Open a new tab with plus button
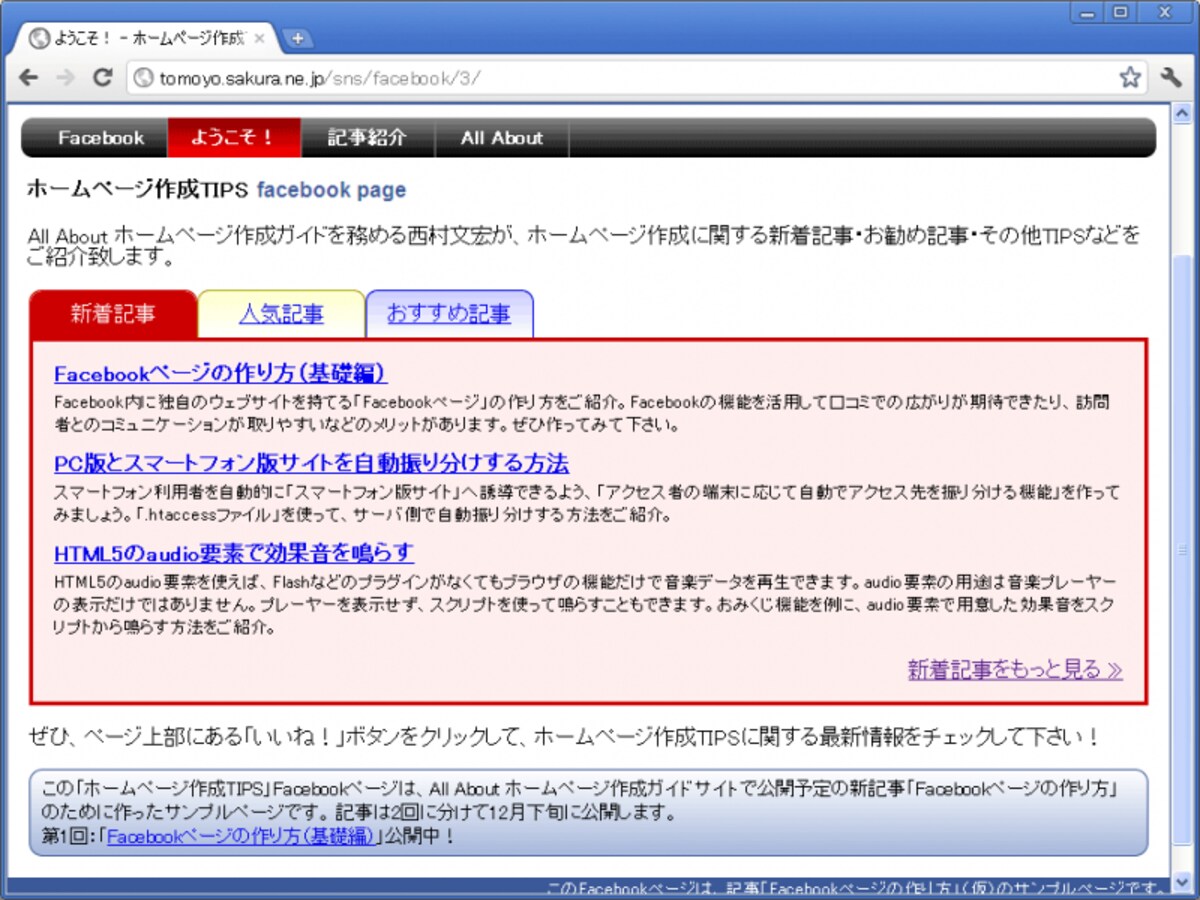The height and width of the screenshot is (900, 1200). 297,39
